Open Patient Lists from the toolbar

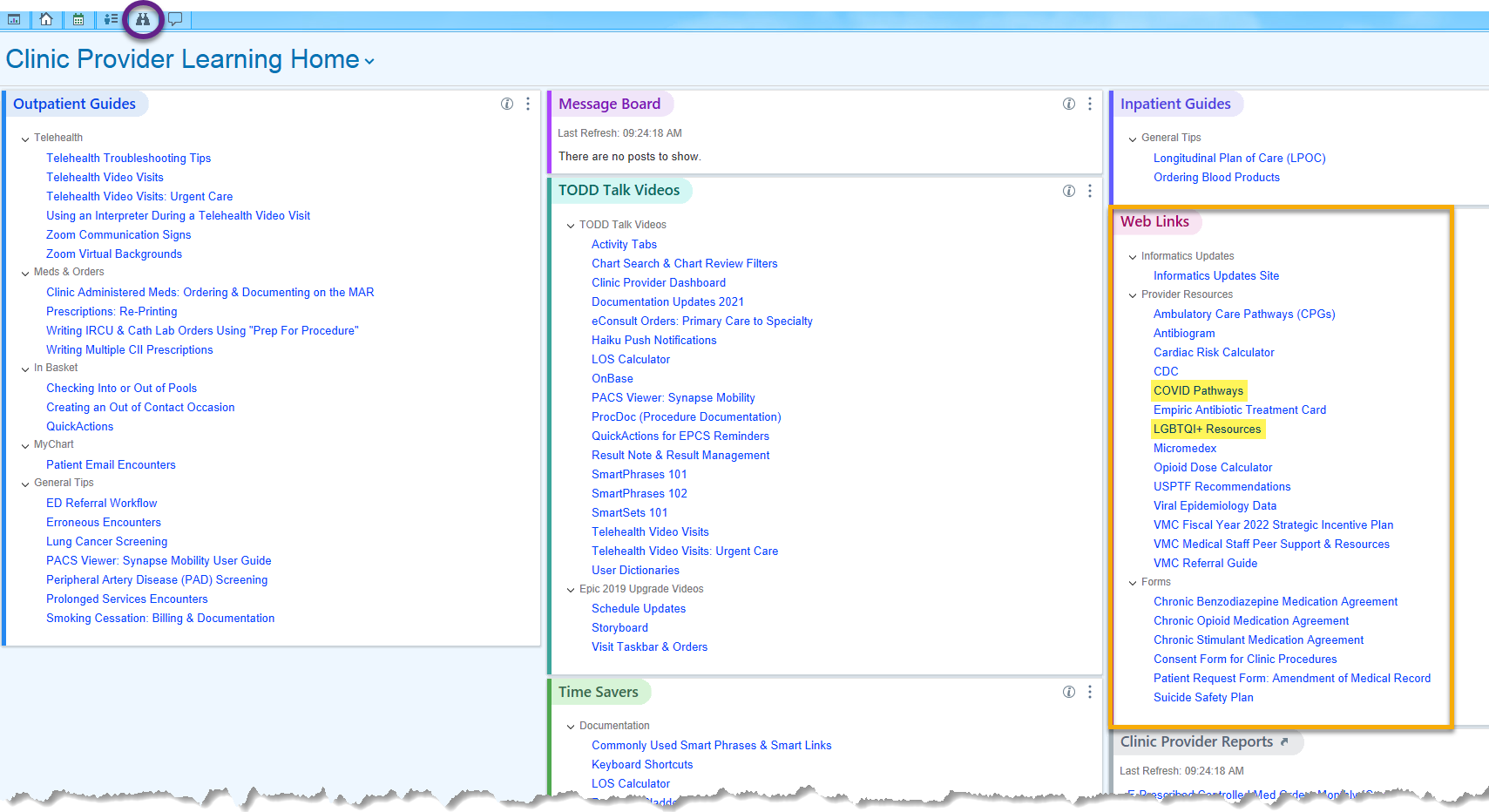pyautogui.click(x=110, y=18)
